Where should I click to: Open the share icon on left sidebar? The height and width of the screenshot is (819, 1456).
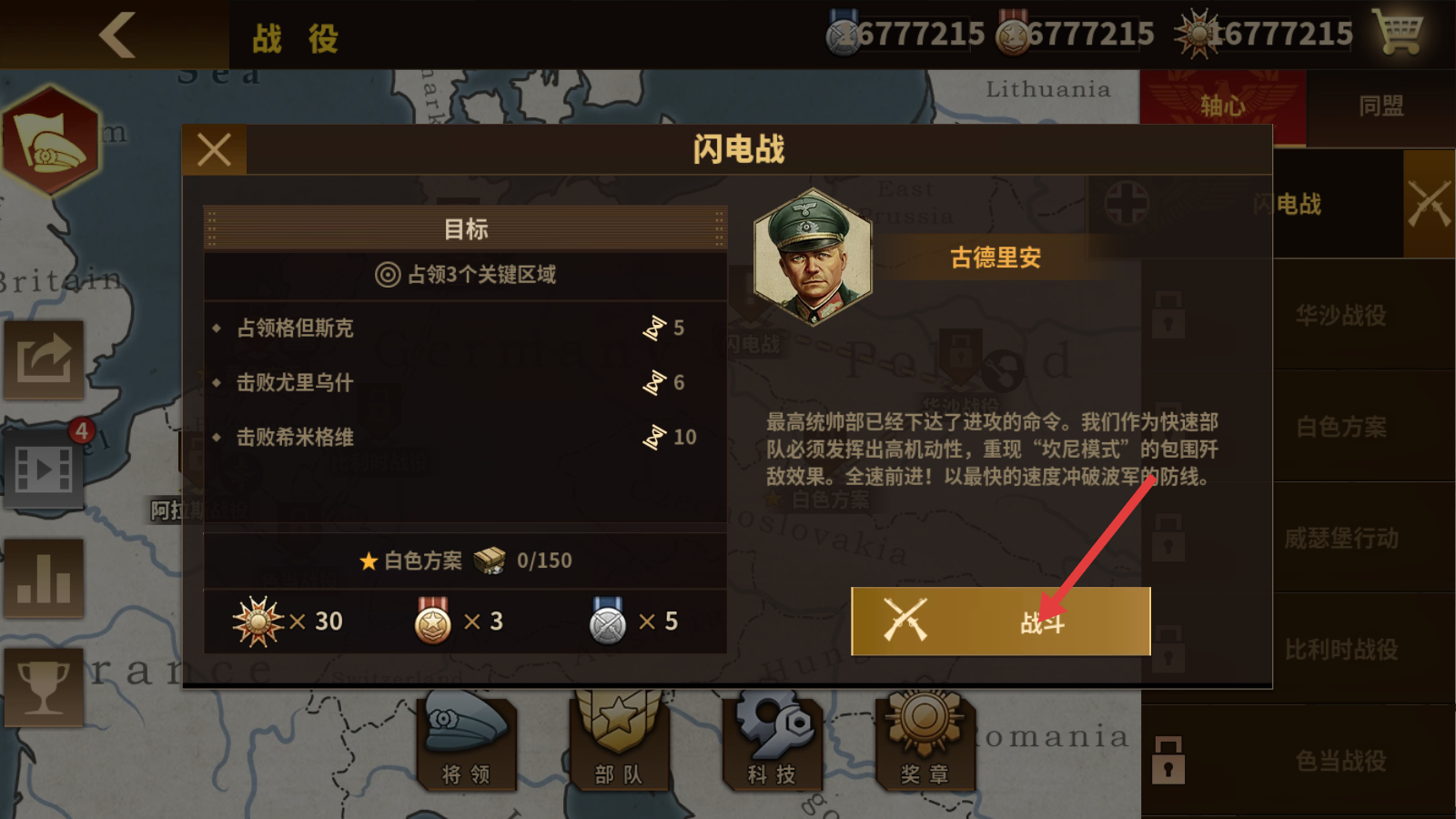44,359
